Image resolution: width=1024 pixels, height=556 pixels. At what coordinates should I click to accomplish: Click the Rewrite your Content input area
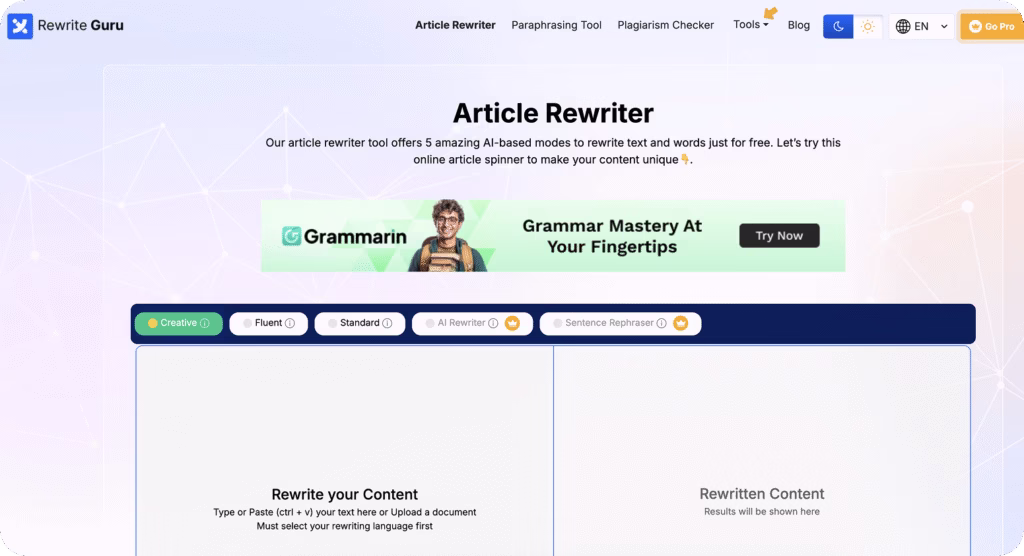(344, 450)
